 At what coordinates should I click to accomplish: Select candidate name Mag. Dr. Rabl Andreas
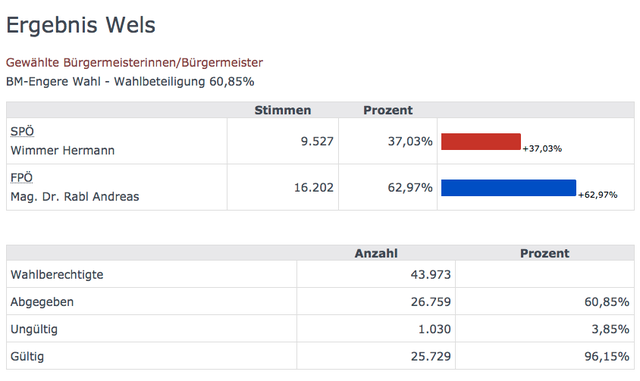pyautogui.click(x=75, y=196)
